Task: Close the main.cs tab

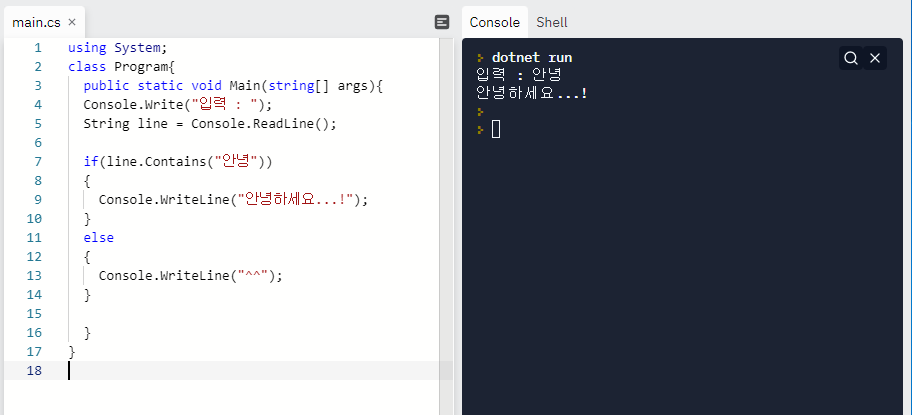Action: [x=72, y=22]
